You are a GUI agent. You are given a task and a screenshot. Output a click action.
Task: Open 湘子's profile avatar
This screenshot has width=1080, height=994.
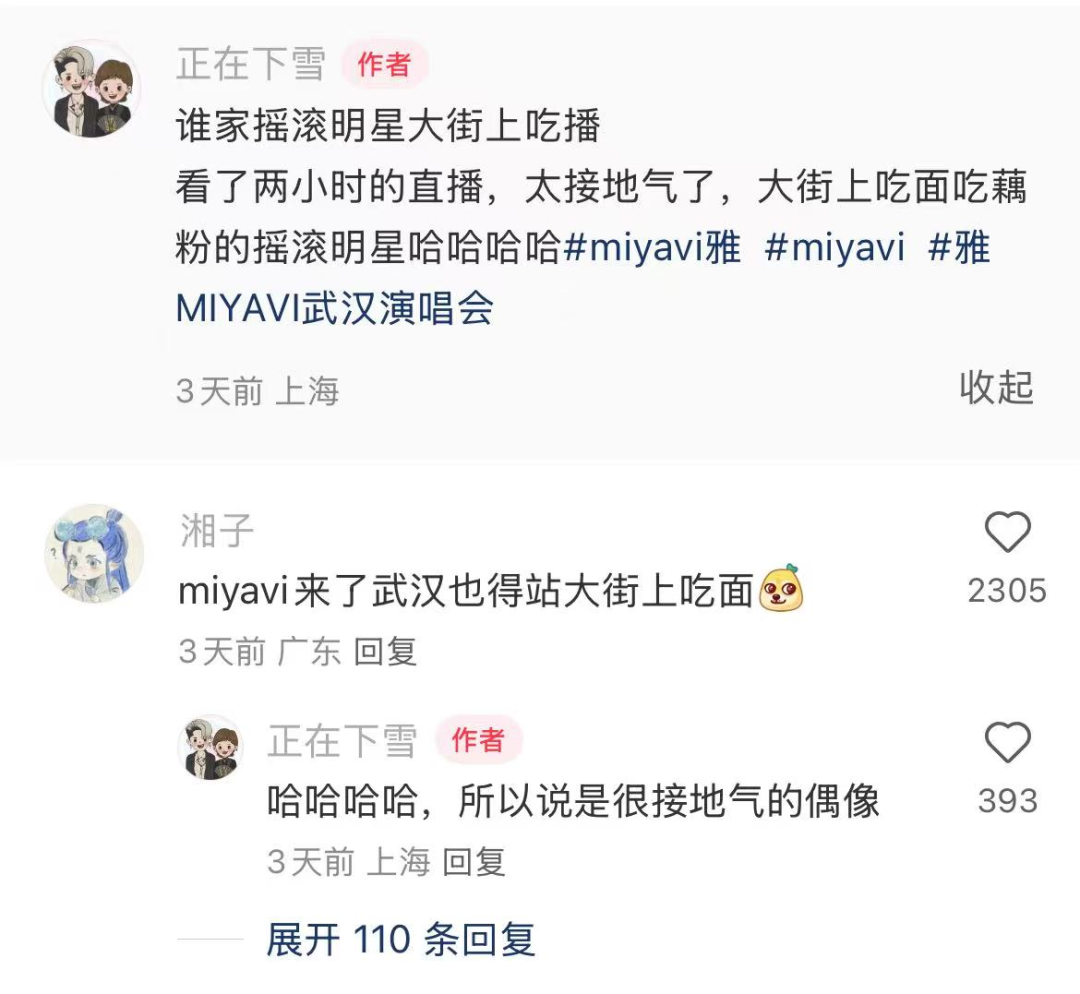(x=94, y=553)
